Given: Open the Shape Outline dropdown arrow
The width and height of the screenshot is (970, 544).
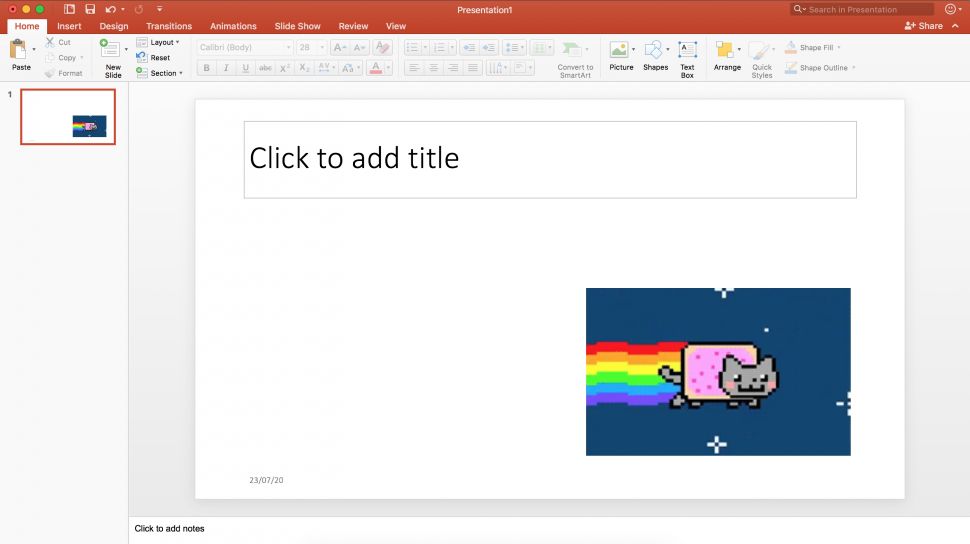Looking at the screenshot, I should tap(854, 67).
